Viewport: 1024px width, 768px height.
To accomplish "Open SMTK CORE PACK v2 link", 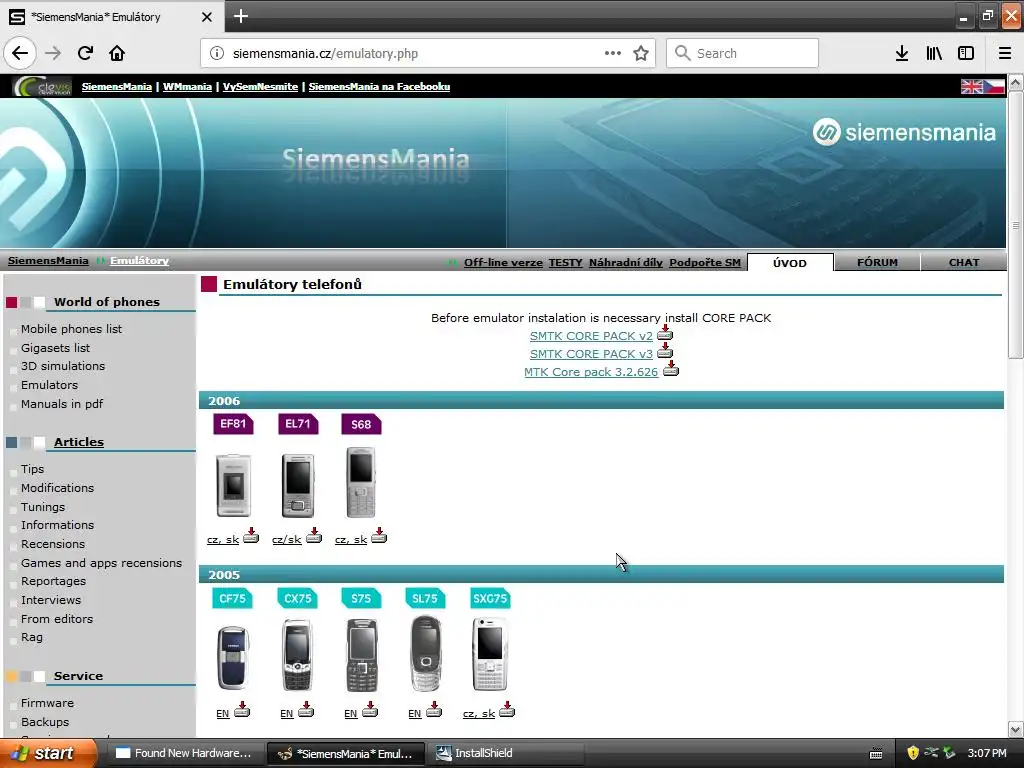I will [591, 336].
